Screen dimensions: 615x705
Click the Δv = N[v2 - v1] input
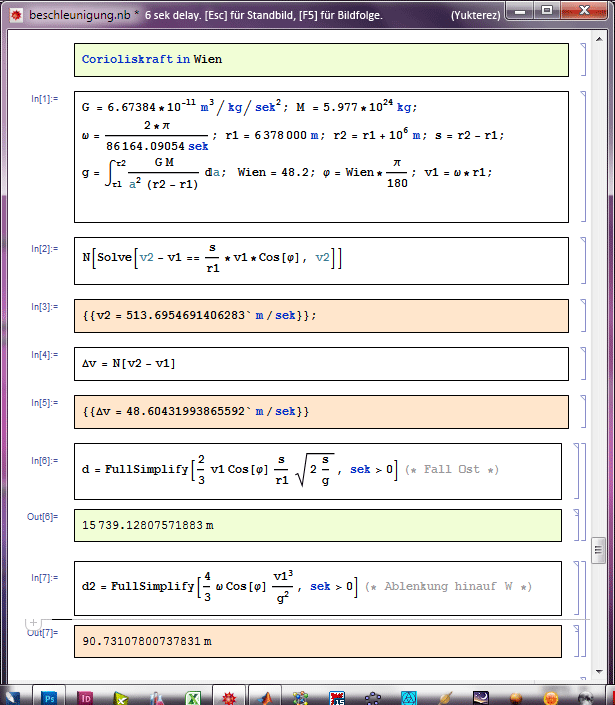point(129,364)
